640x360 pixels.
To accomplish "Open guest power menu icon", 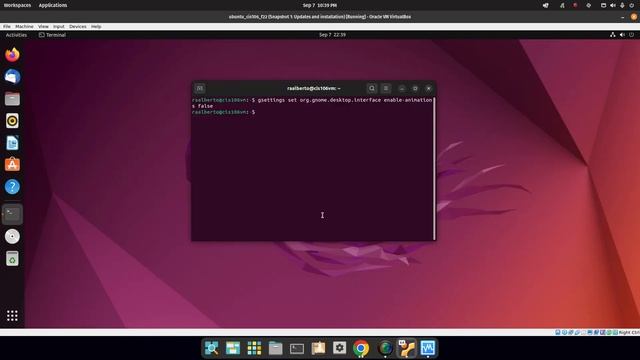I will coord(631,35).
